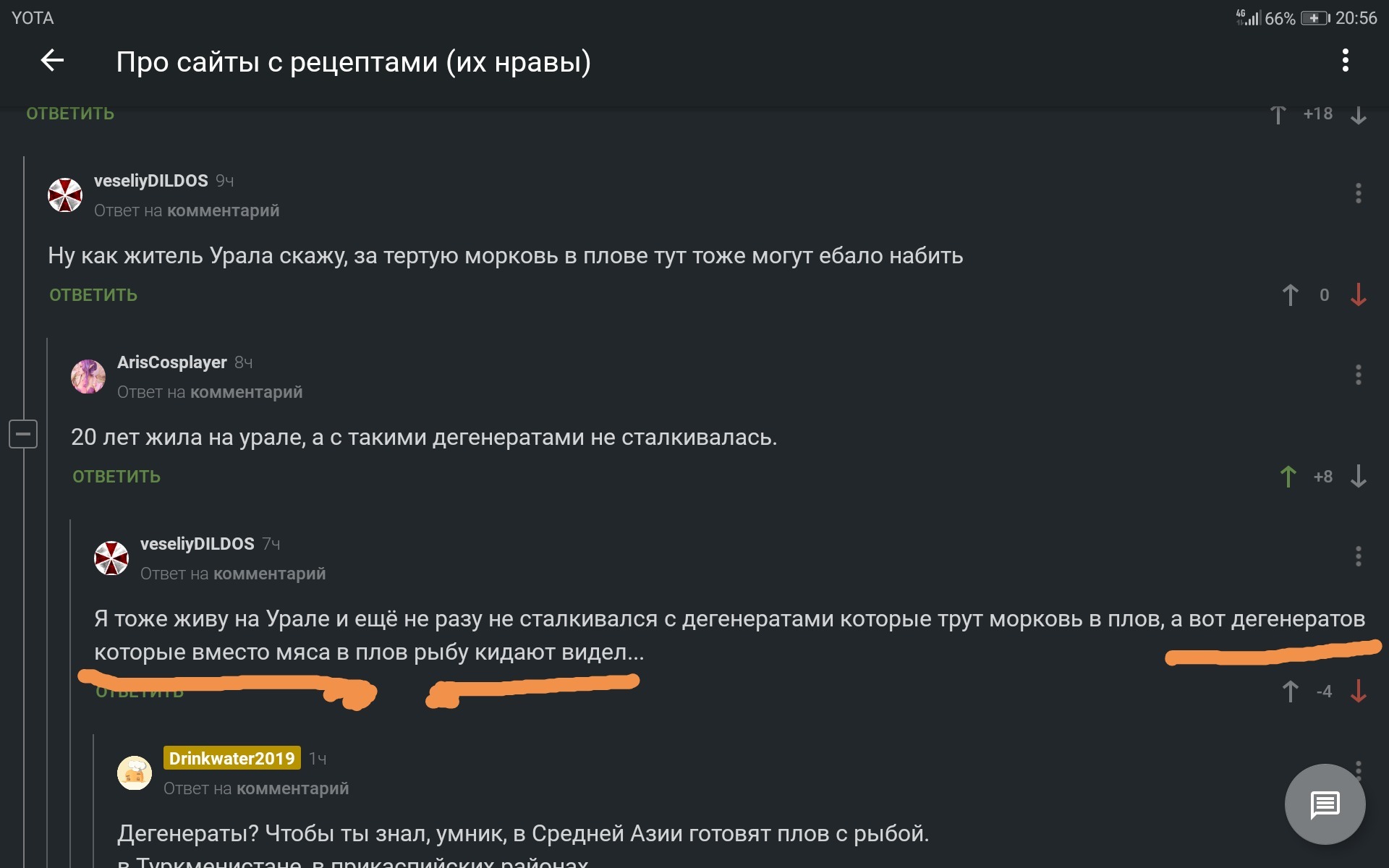This screenshot has height=868, width=1389.
Task: Open options menu for ArisCosplayer comment
Action: (x=1358, y=375)
